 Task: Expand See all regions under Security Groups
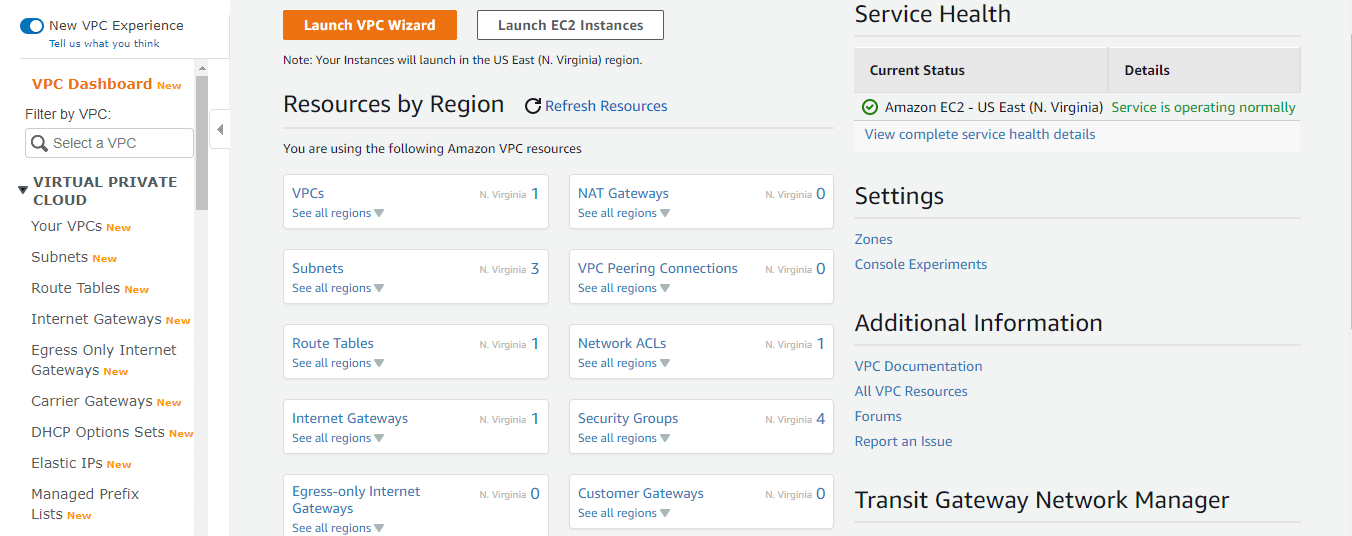tap(624, 438)
